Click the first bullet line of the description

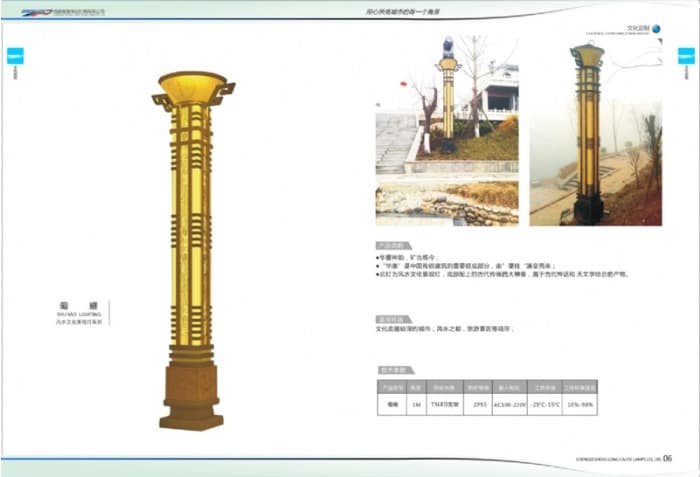click(407, 258)
